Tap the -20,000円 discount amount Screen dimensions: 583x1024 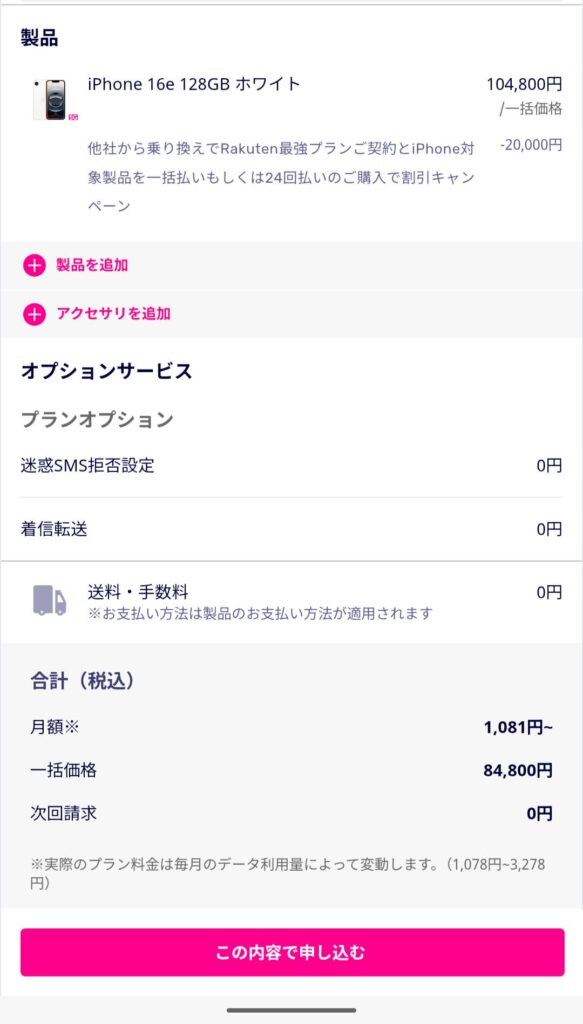(x=531, y=145)
